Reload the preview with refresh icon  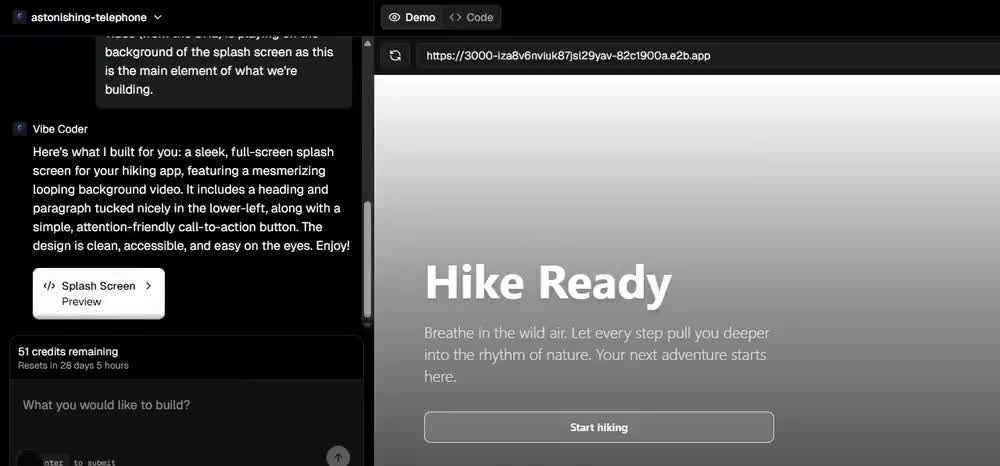(x=395, y=55)
